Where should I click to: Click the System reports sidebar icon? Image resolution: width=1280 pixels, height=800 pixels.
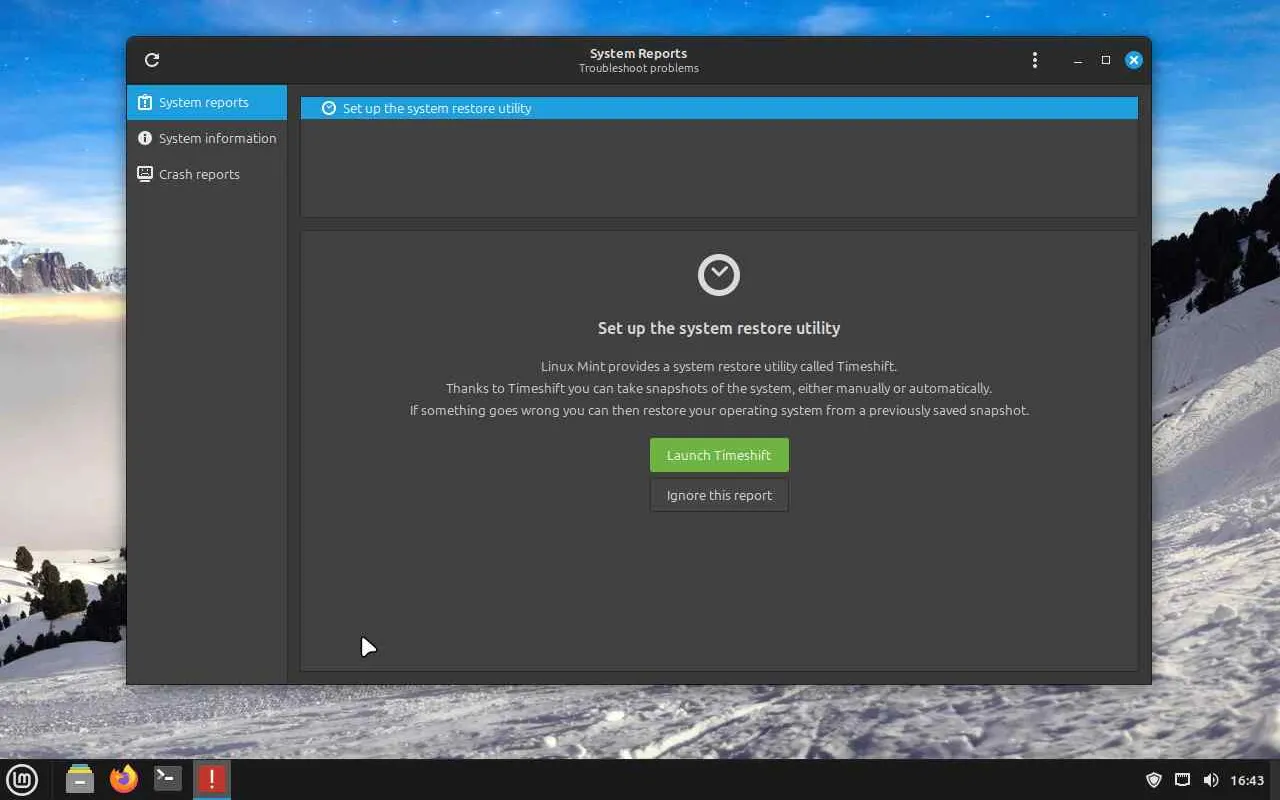coord(145,102)
